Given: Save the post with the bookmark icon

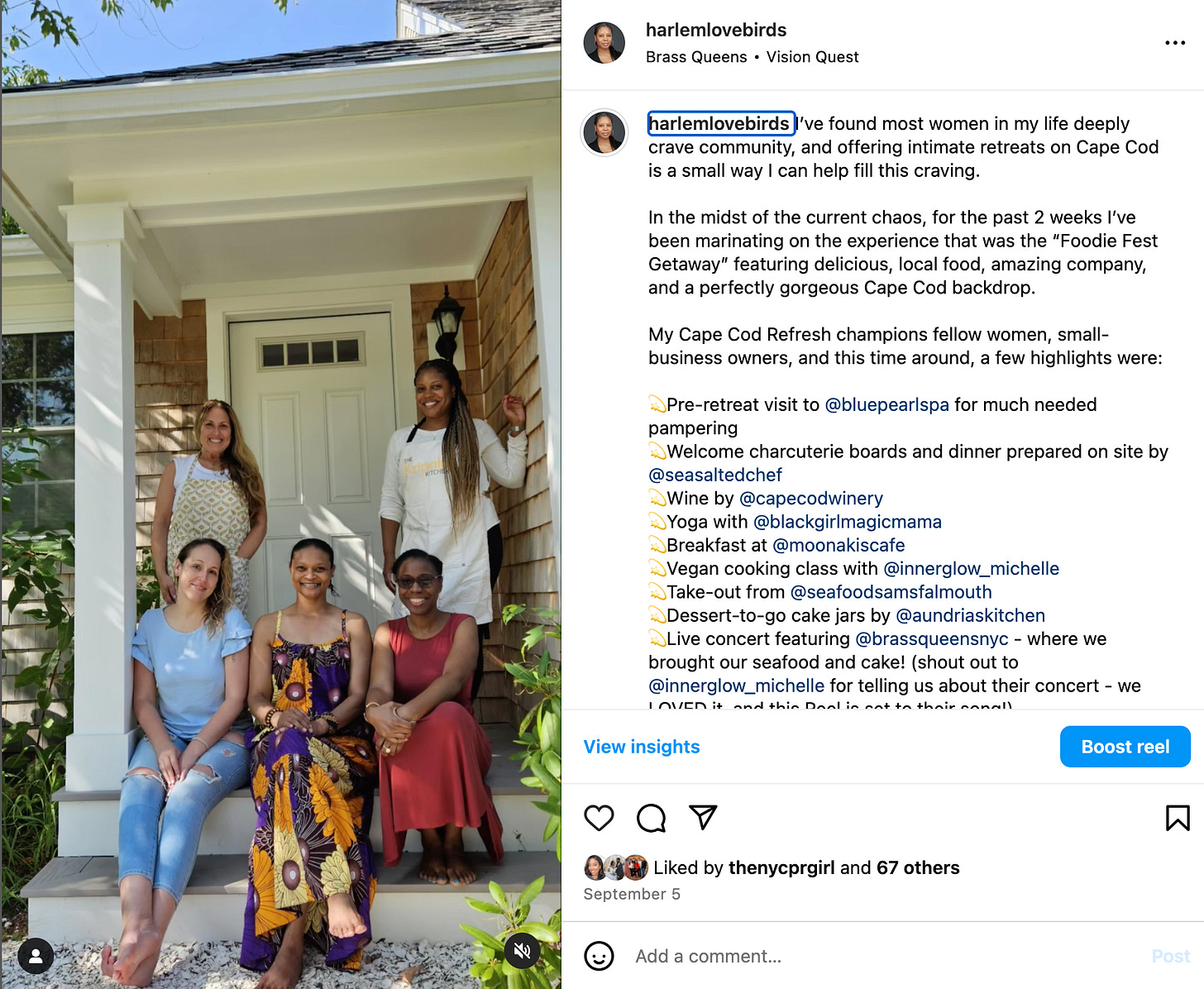Looking at the screenshot, I should tap(1178, 818).
